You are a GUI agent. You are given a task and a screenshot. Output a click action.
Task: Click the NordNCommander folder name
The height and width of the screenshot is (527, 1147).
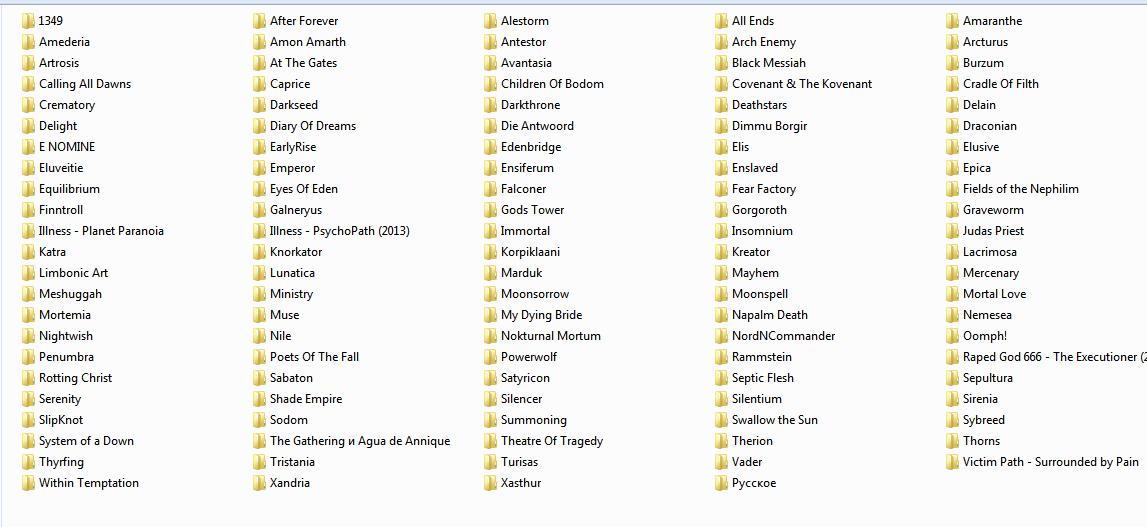point(783,336)
